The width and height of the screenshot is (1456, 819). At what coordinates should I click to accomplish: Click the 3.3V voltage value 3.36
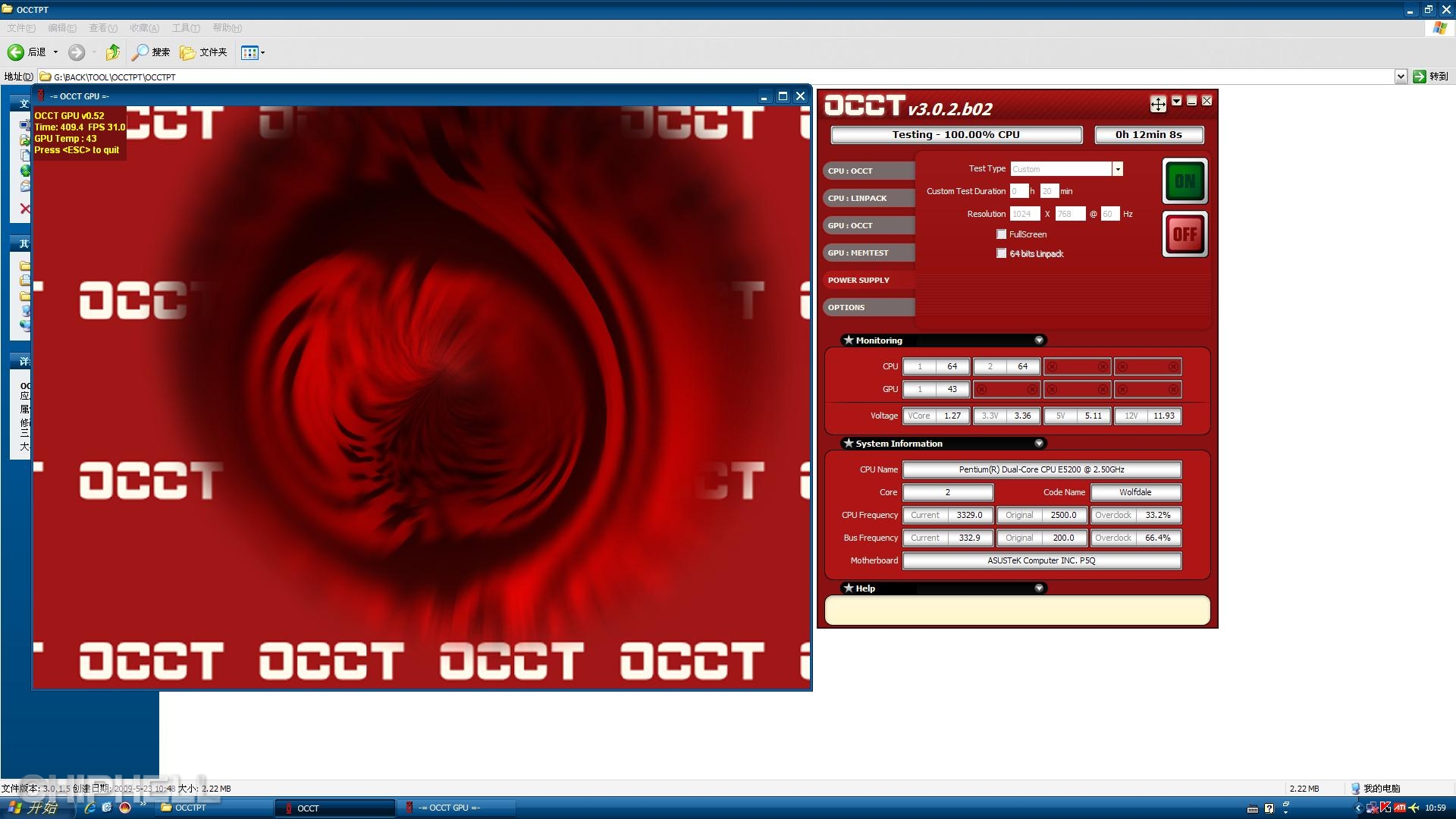coord(1023,416)
